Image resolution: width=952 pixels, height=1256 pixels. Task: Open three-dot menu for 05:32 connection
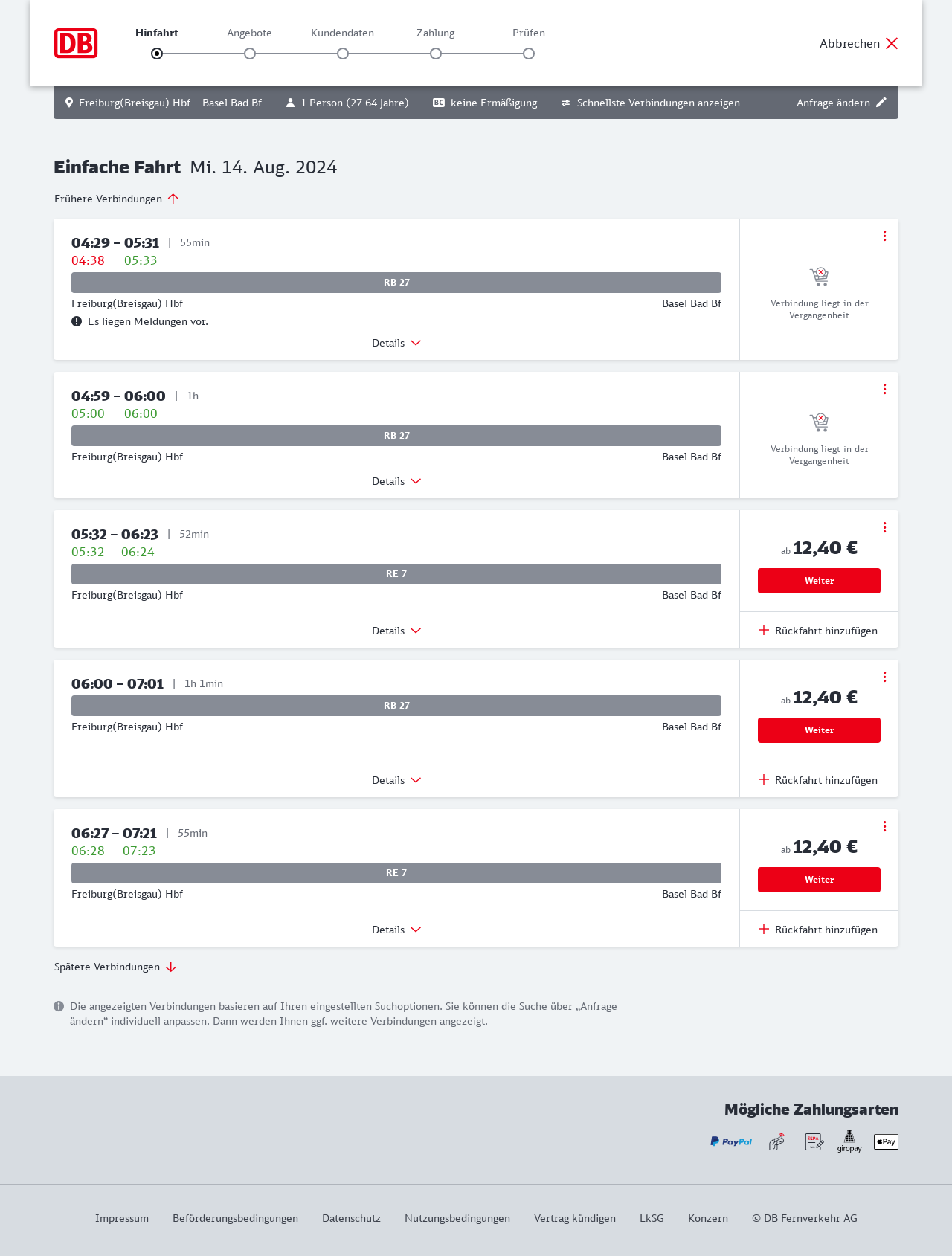(884, 527)
